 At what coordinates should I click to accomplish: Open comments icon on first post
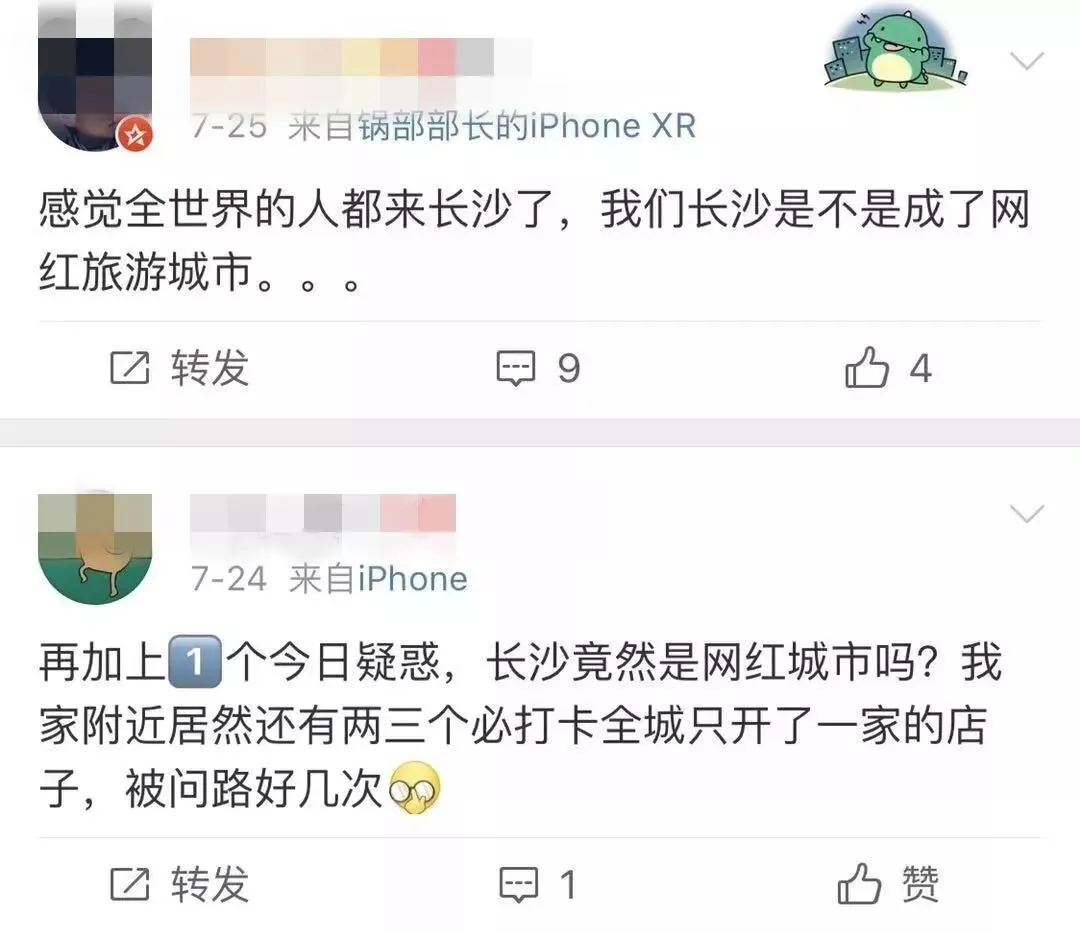click(x=516, y=369)
